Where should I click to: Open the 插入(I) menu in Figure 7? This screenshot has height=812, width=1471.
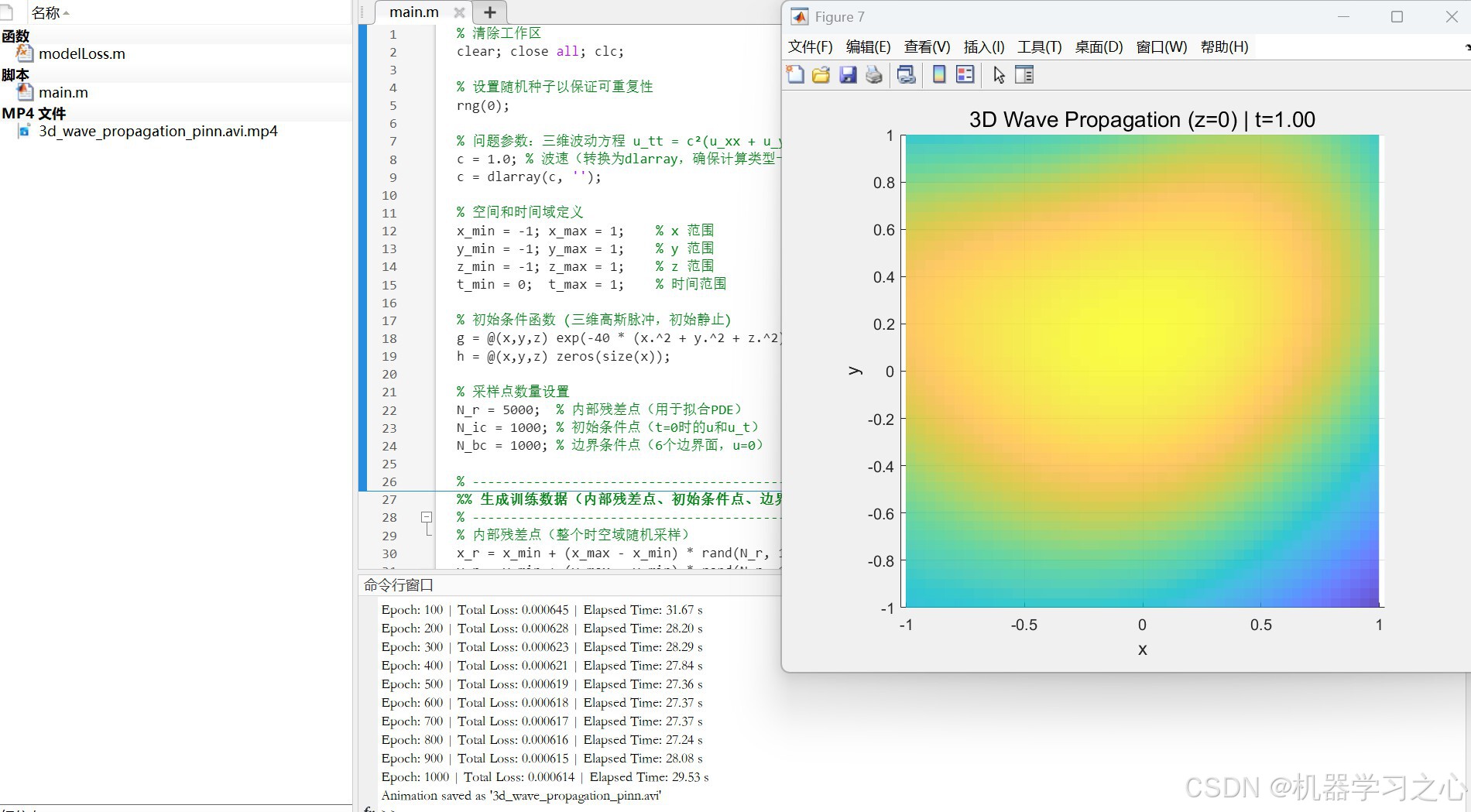(984, 47)
